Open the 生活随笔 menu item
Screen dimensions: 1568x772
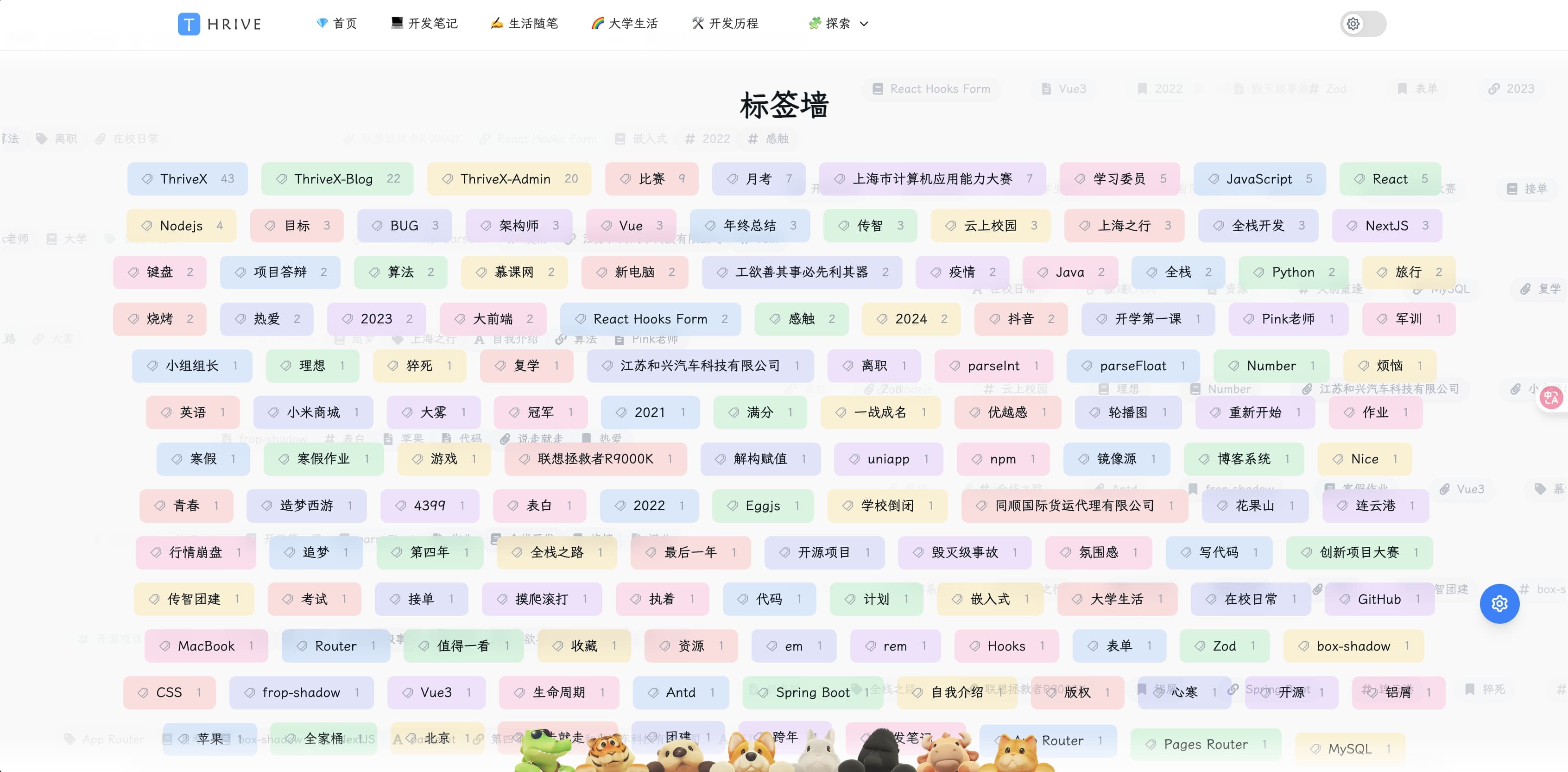524,24
